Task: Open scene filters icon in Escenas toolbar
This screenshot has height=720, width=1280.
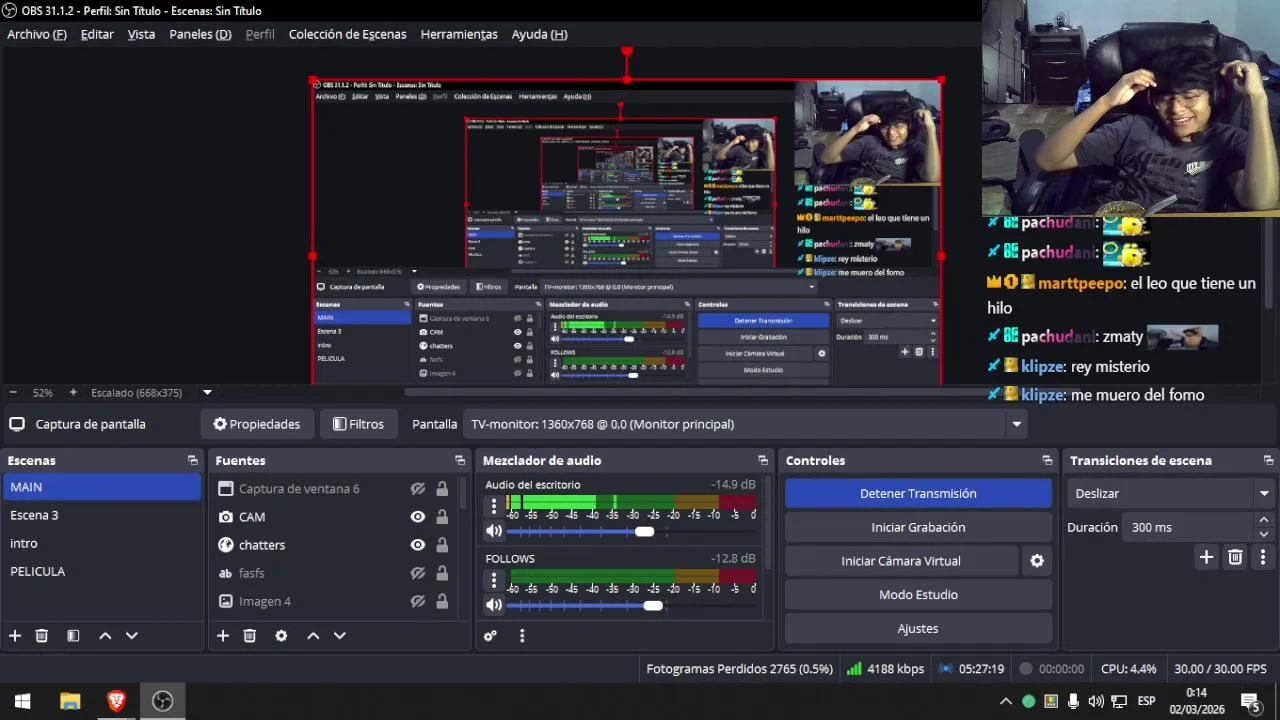Action: point(73,636)
